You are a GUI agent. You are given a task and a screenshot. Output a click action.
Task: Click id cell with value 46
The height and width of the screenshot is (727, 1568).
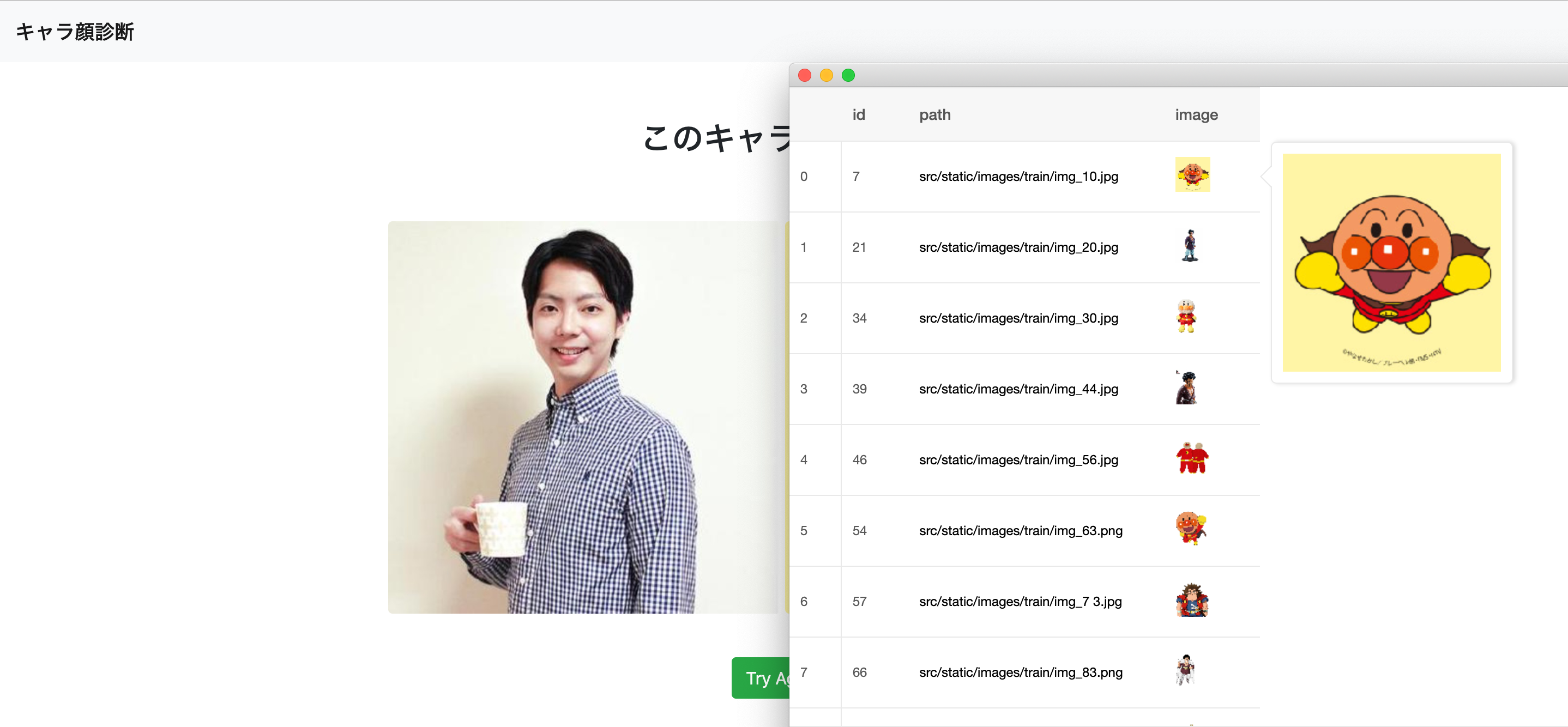(859, 460)
